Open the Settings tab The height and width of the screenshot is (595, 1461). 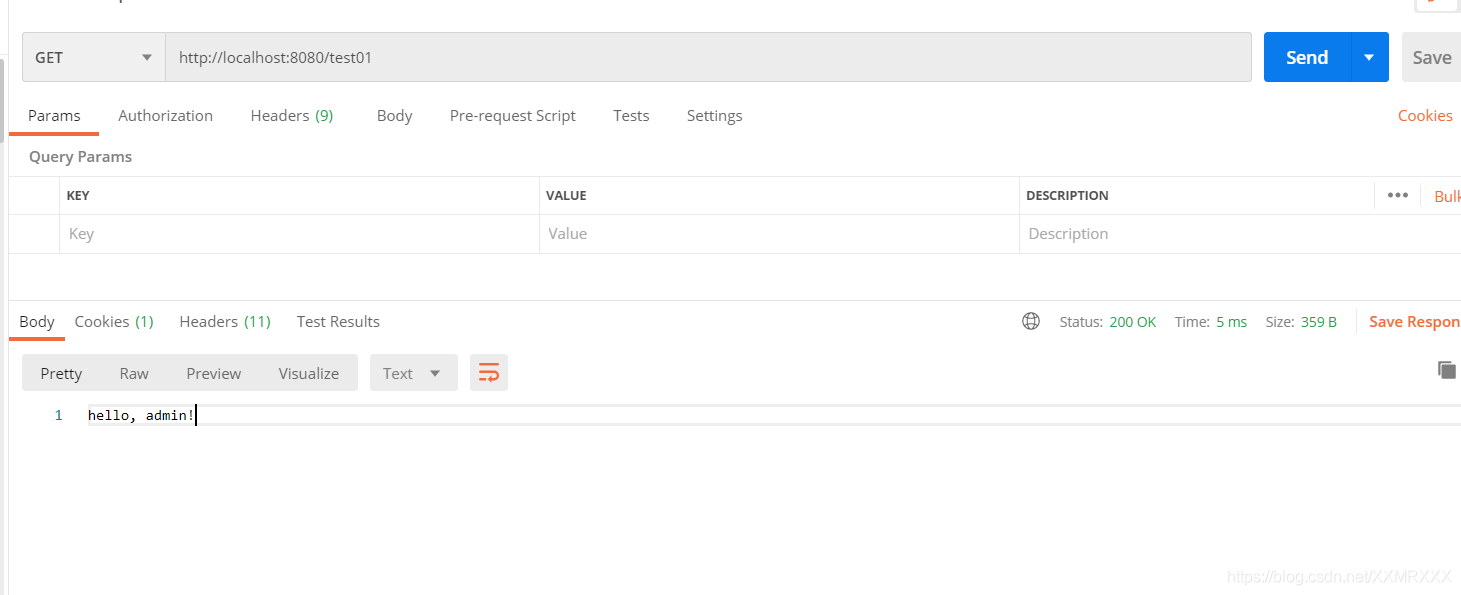point(714,115)
